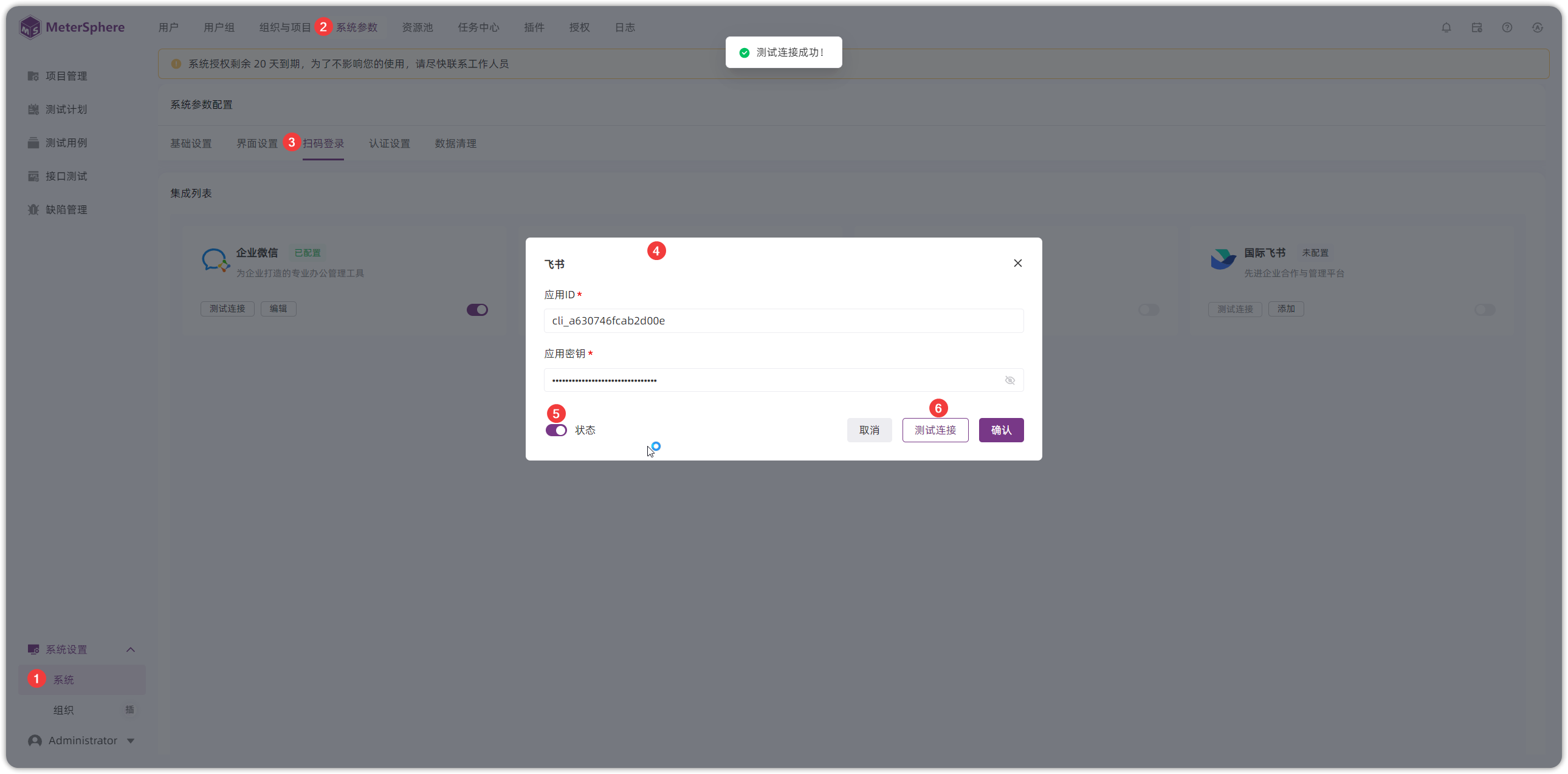Click the Administrator avatar icon
The height and width of the screenshot is (774, 1568).
35,741
